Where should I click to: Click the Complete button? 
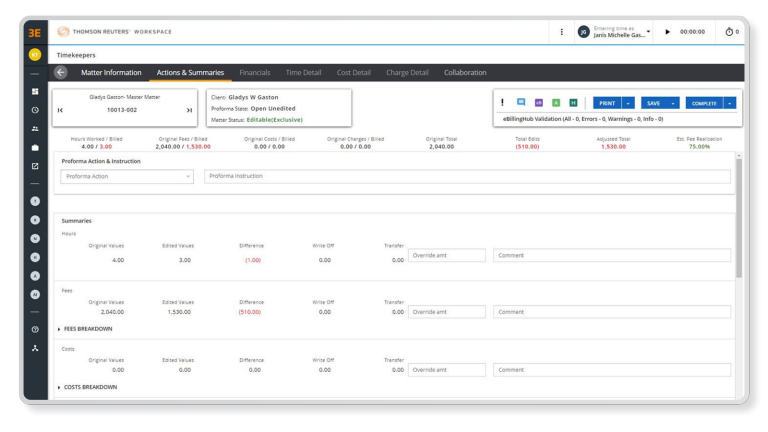(x=704, y=103)
